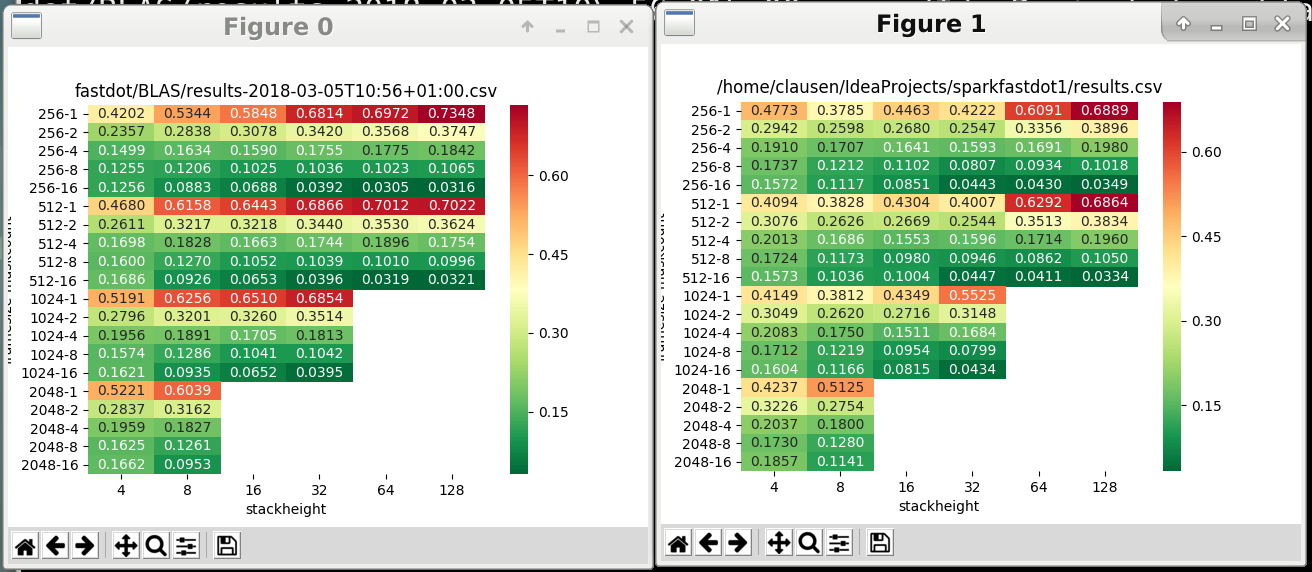Image resolution: width=1312 pixels, height=572 pixels.
Task: Select cell 0.5125 in Figure 1 heatmap
Action: (x=840, y=388)
